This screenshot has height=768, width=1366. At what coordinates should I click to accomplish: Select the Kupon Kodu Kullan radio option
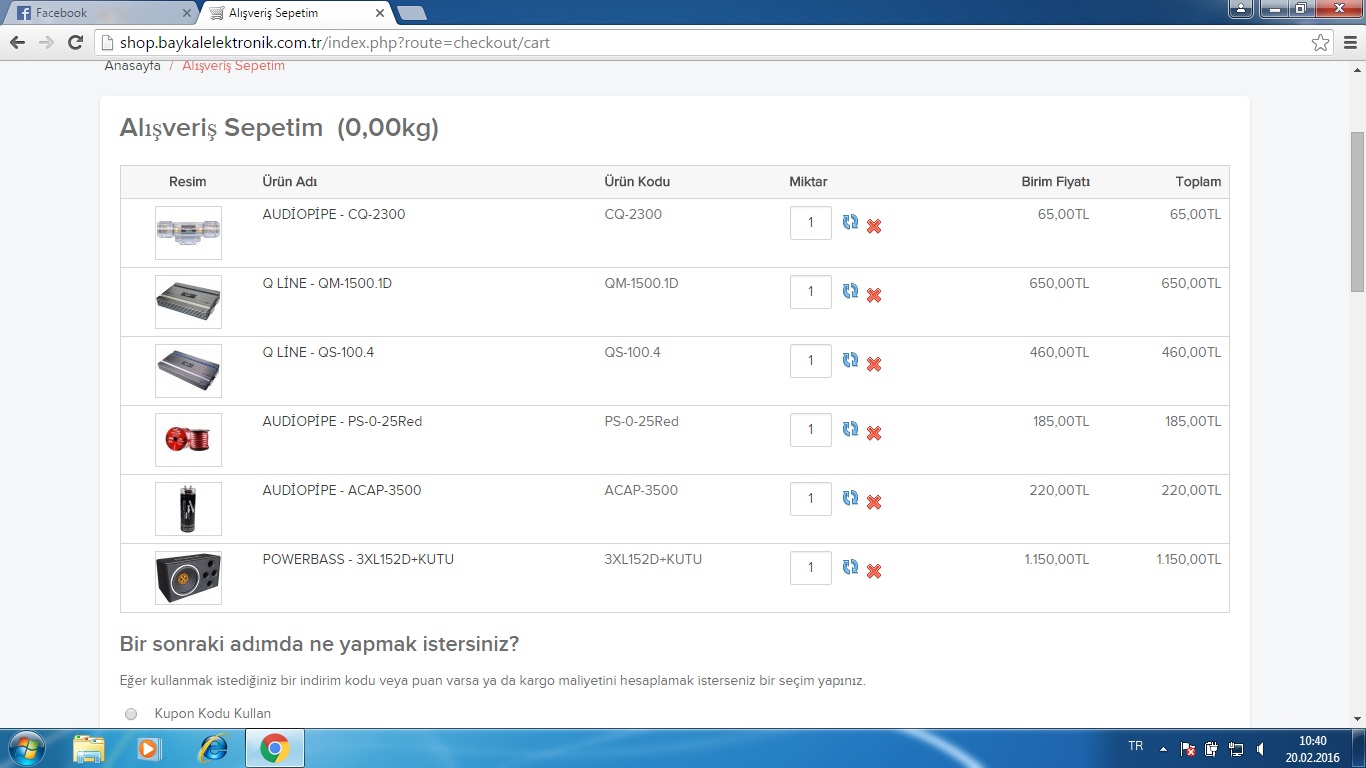(x=131, y=714)
